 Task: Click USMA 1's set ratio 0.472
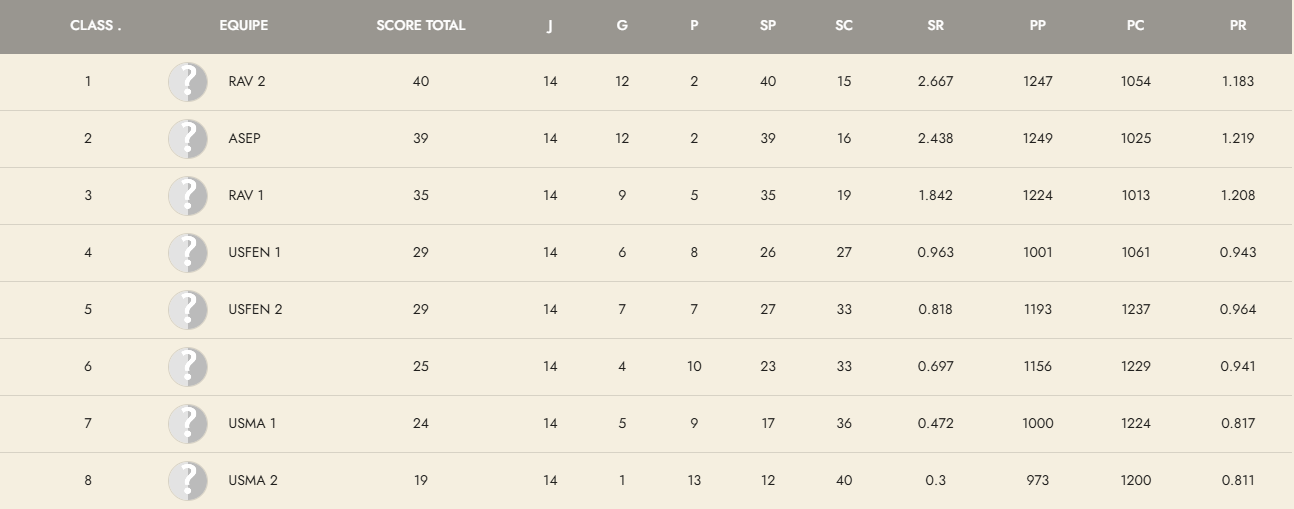(935, 424)
